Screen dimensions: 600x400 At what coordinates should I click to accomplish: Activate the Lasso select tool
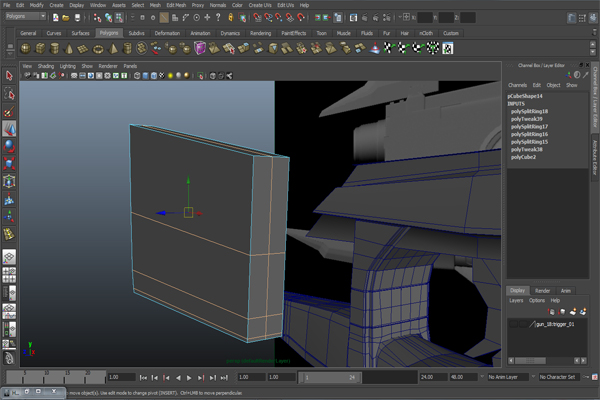click(x=9, y=93)
